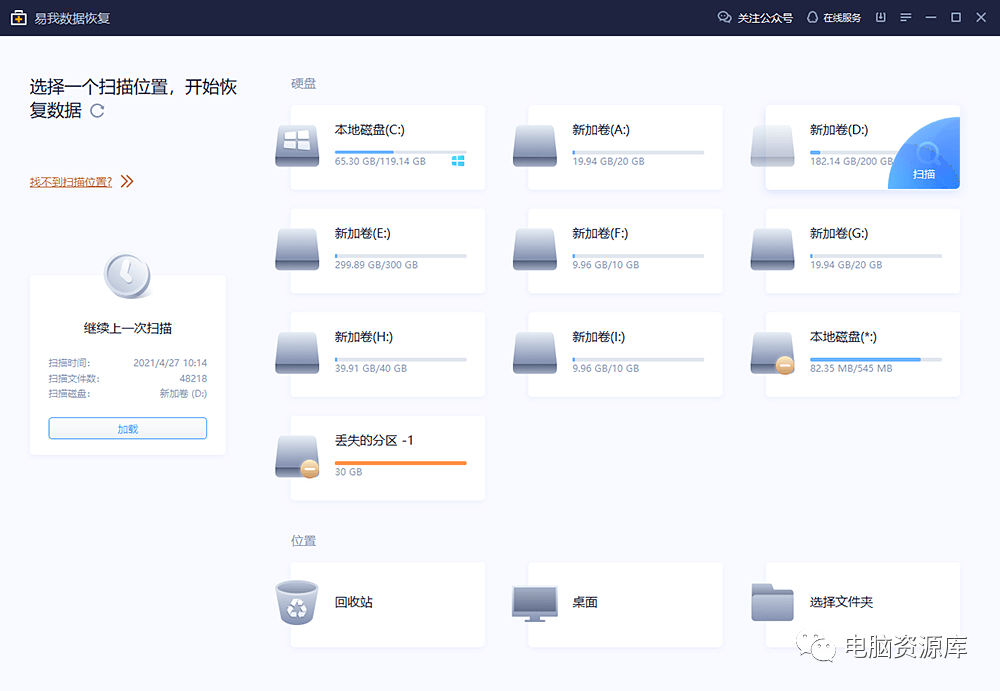
Task: Click the 硬盘 section heading
Action: [304, 84]
